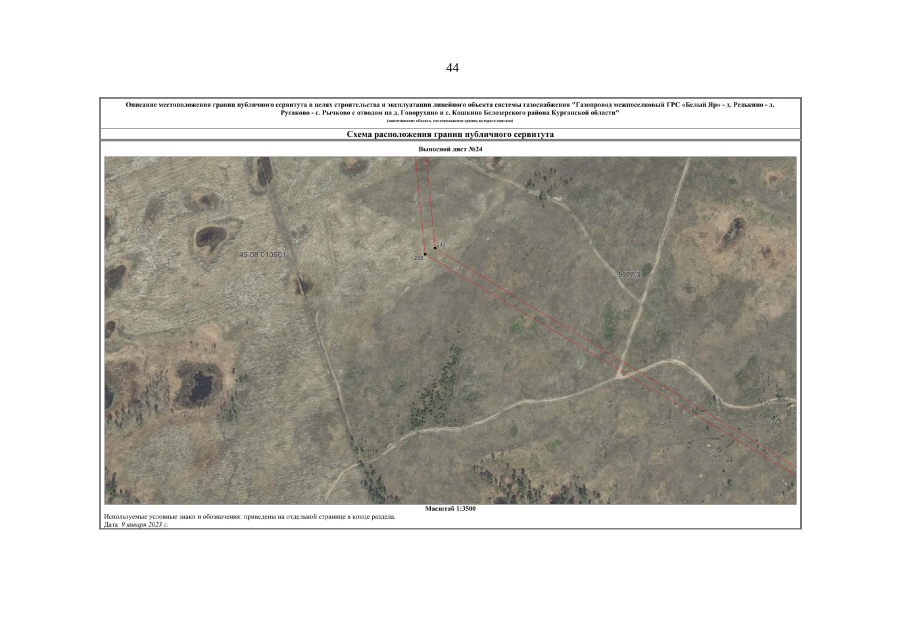Screen dimensions: 905x640
Task: Click the heading "Схема расположения границ публичного сервитута"
Action: pos(450,133)
